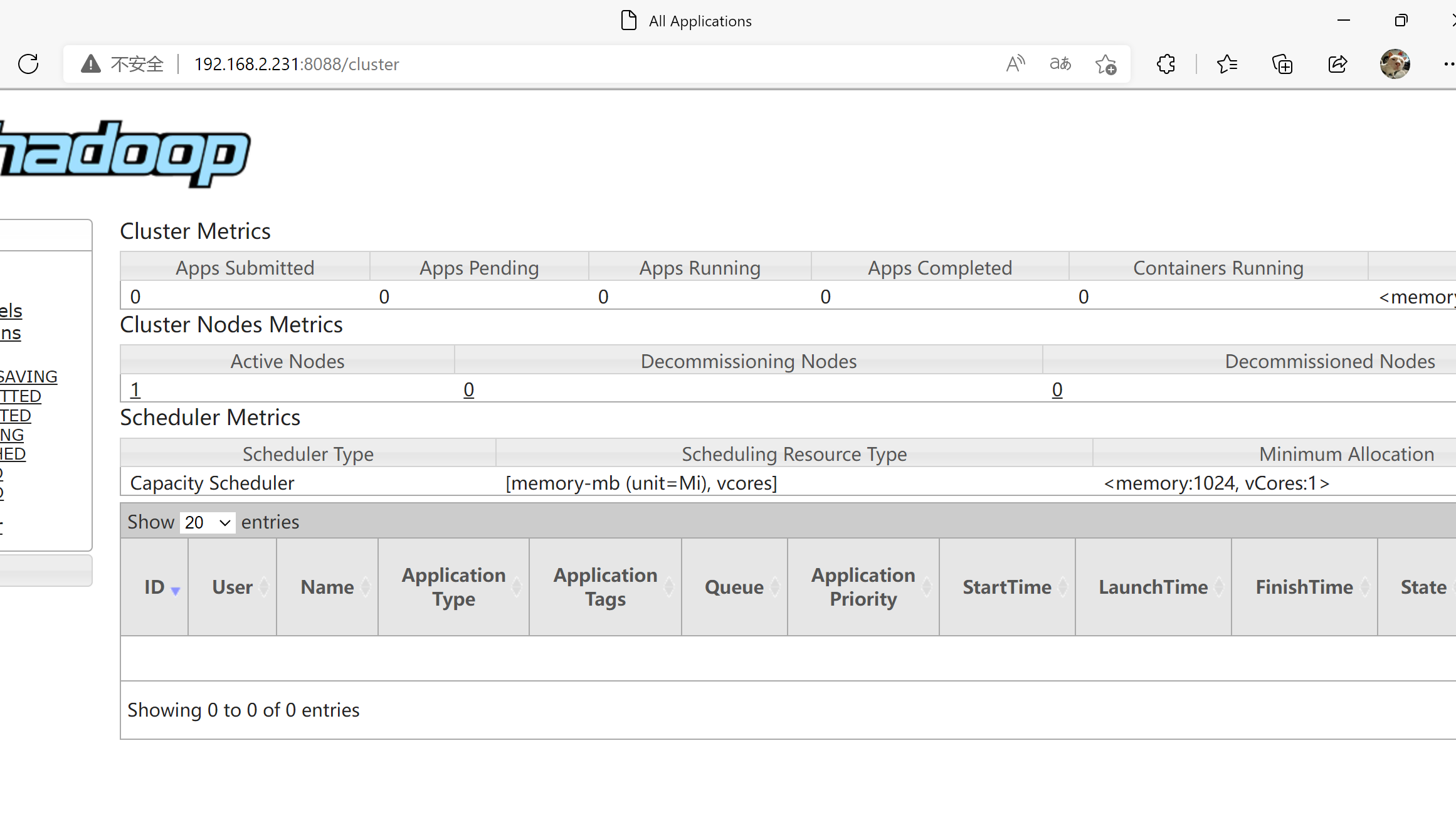Click the translate page icon

1060,64
